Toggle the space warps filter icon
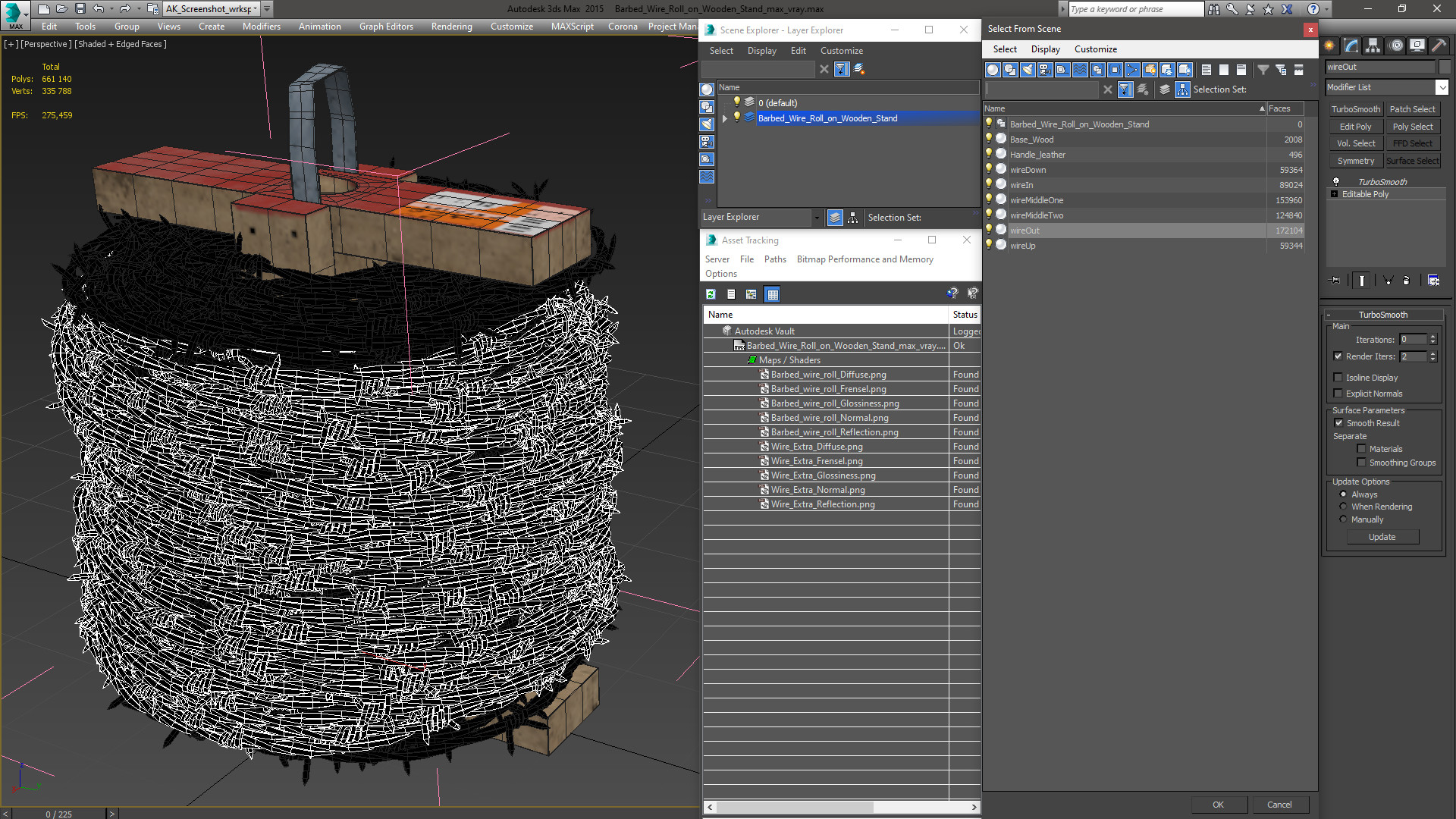 (1080, 70)
